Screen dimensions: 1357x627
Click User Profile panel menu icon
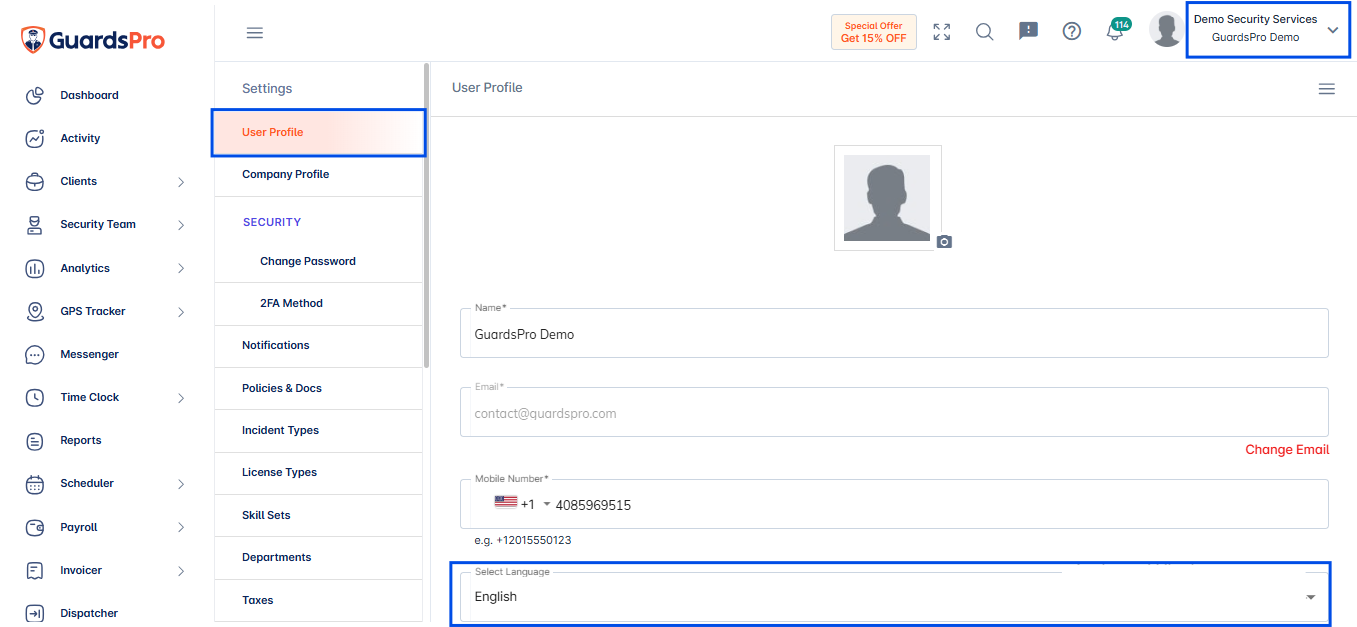point(1327,89)
